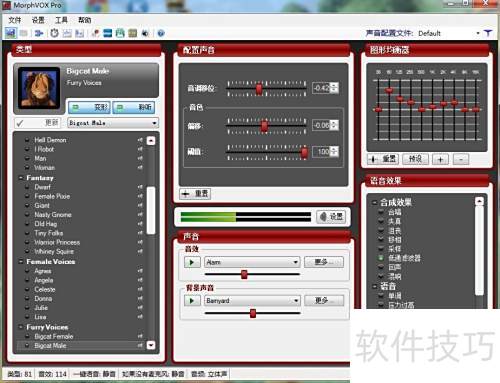The image size is (500, 383).
Task: Click the 设置 button beside level meter
Action: click(x=331, y=217)
